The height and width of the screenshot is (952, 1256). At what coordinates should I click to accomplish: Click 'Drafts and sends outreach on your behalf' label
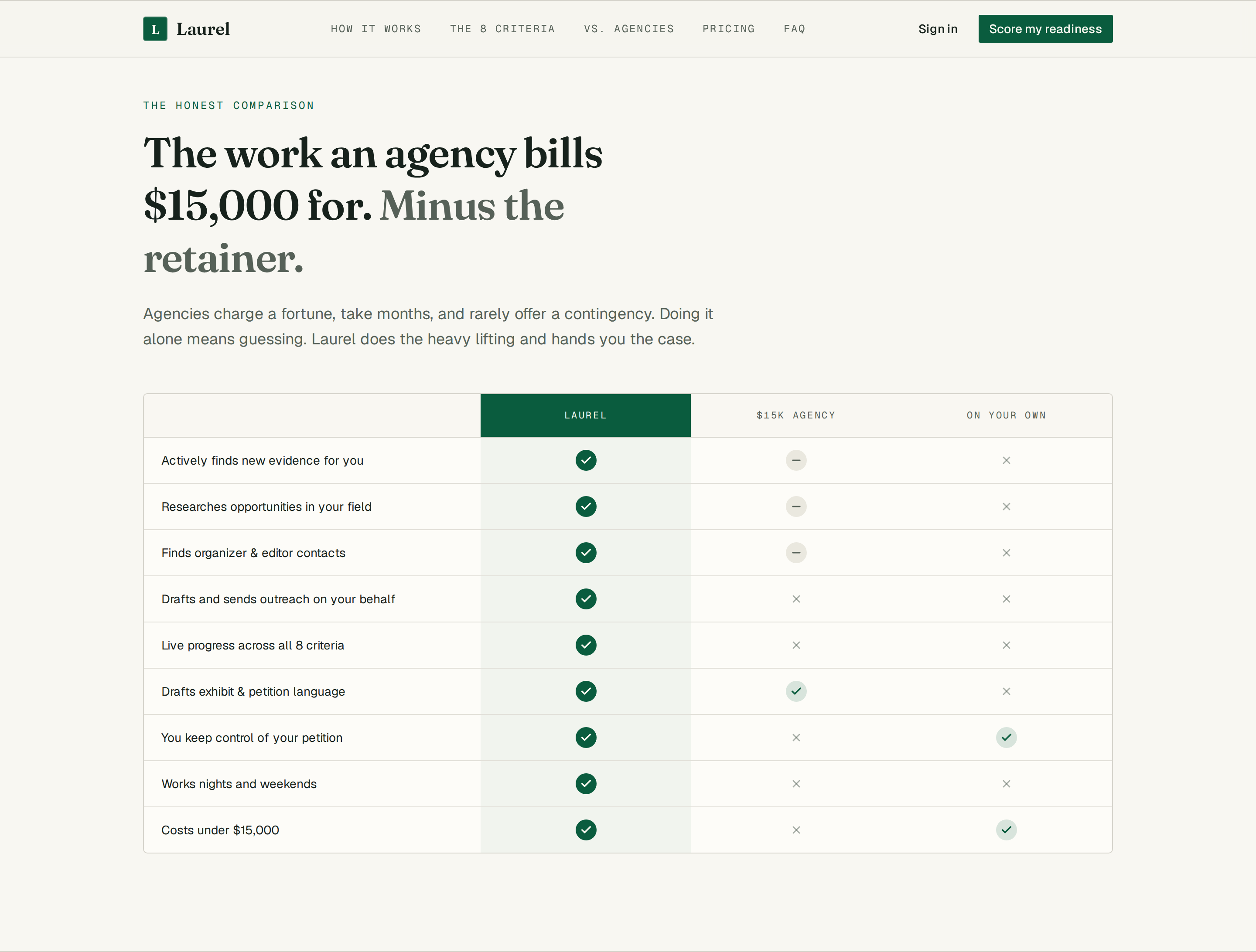pyautogui.click(x=278, y=599)
